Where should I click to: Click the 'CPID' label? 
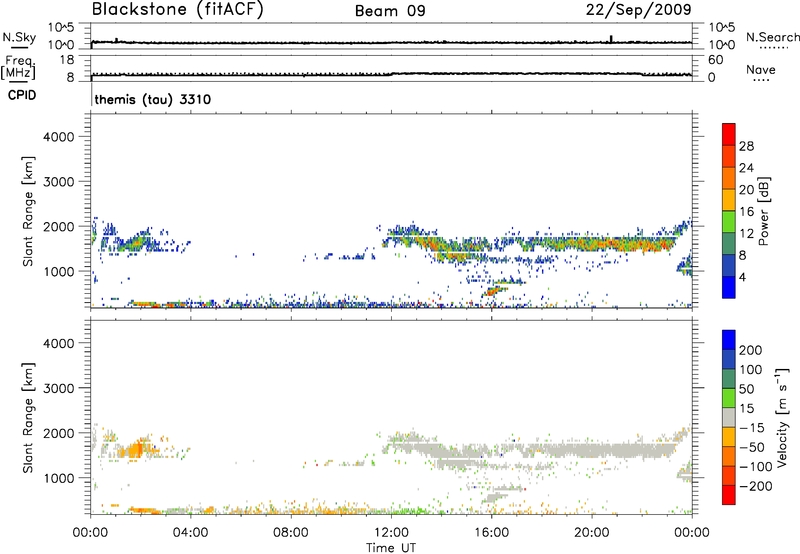tap(22, 95)
